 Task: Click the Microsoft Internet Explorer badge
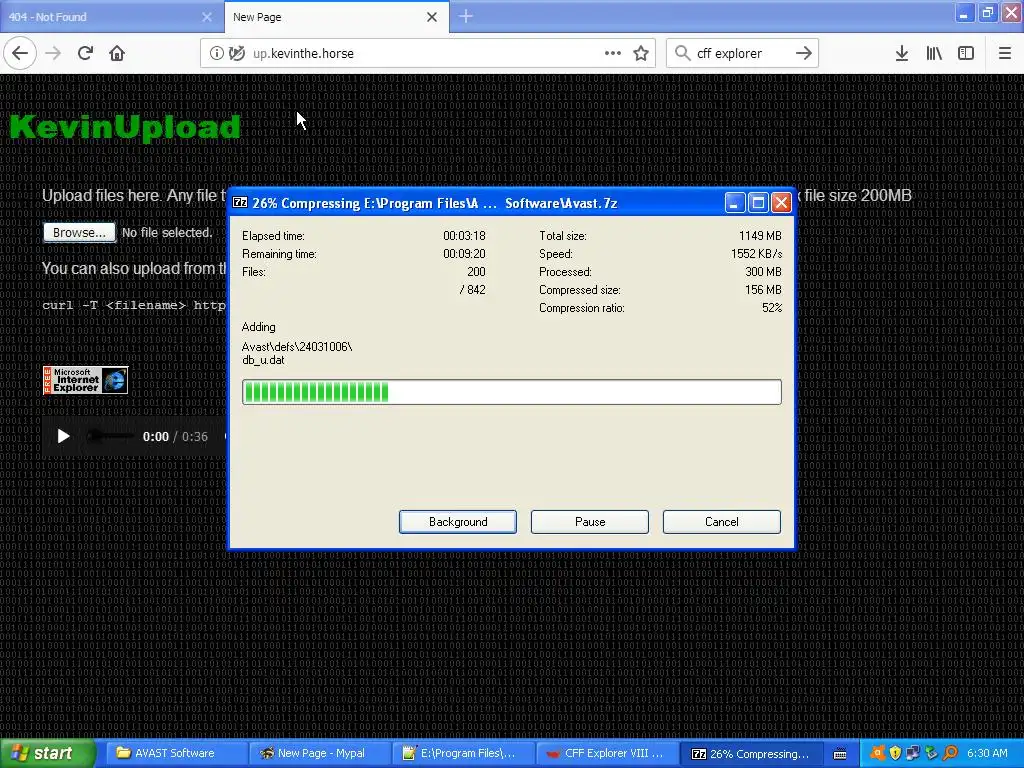click(85, 380)
